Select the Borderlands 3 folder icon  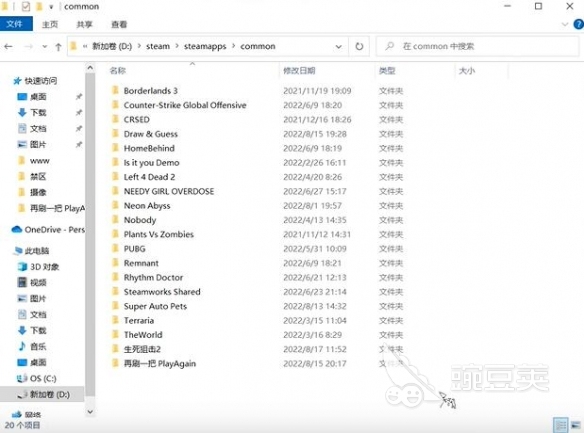pyautogui.click(x=115, y=90)
